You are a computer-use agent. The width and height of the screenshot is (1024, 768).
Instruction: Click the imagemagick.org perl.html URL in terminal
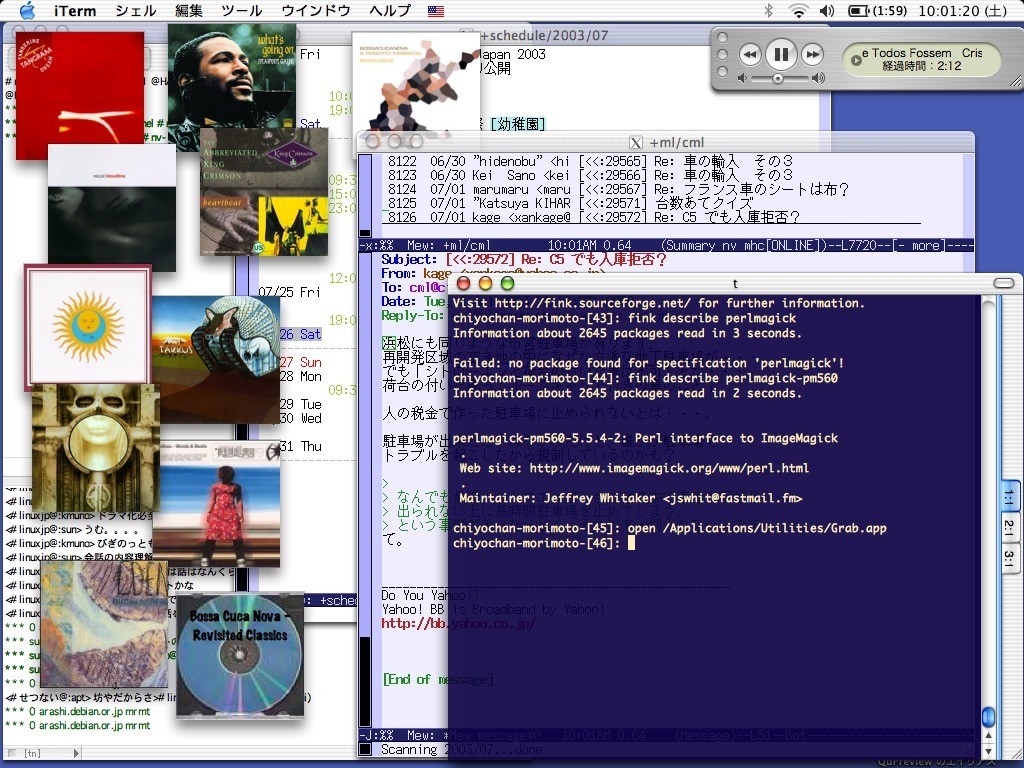pyautogui.click(x=669, y=468)
